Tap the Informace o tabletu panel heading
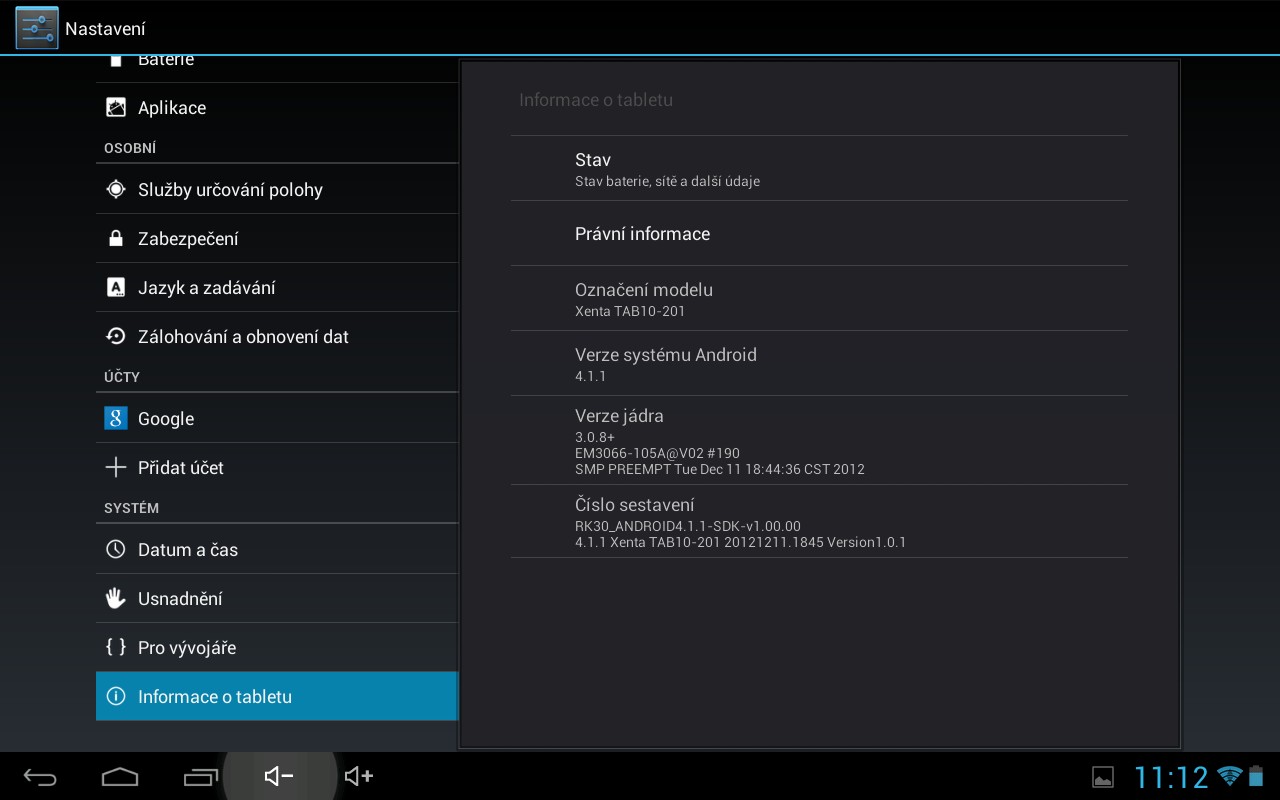The width and height of the screenshot is (1280, 800). point(596,100)
